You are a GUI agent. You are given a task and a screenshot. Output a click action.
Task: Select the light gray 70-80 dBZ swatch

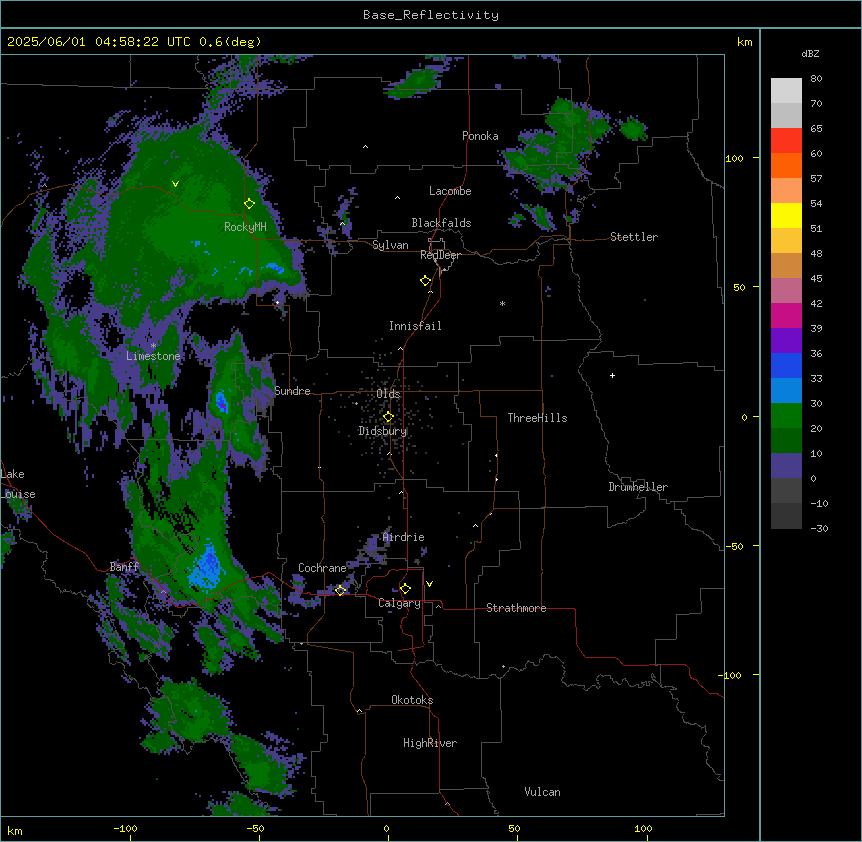tap(786, 91)
